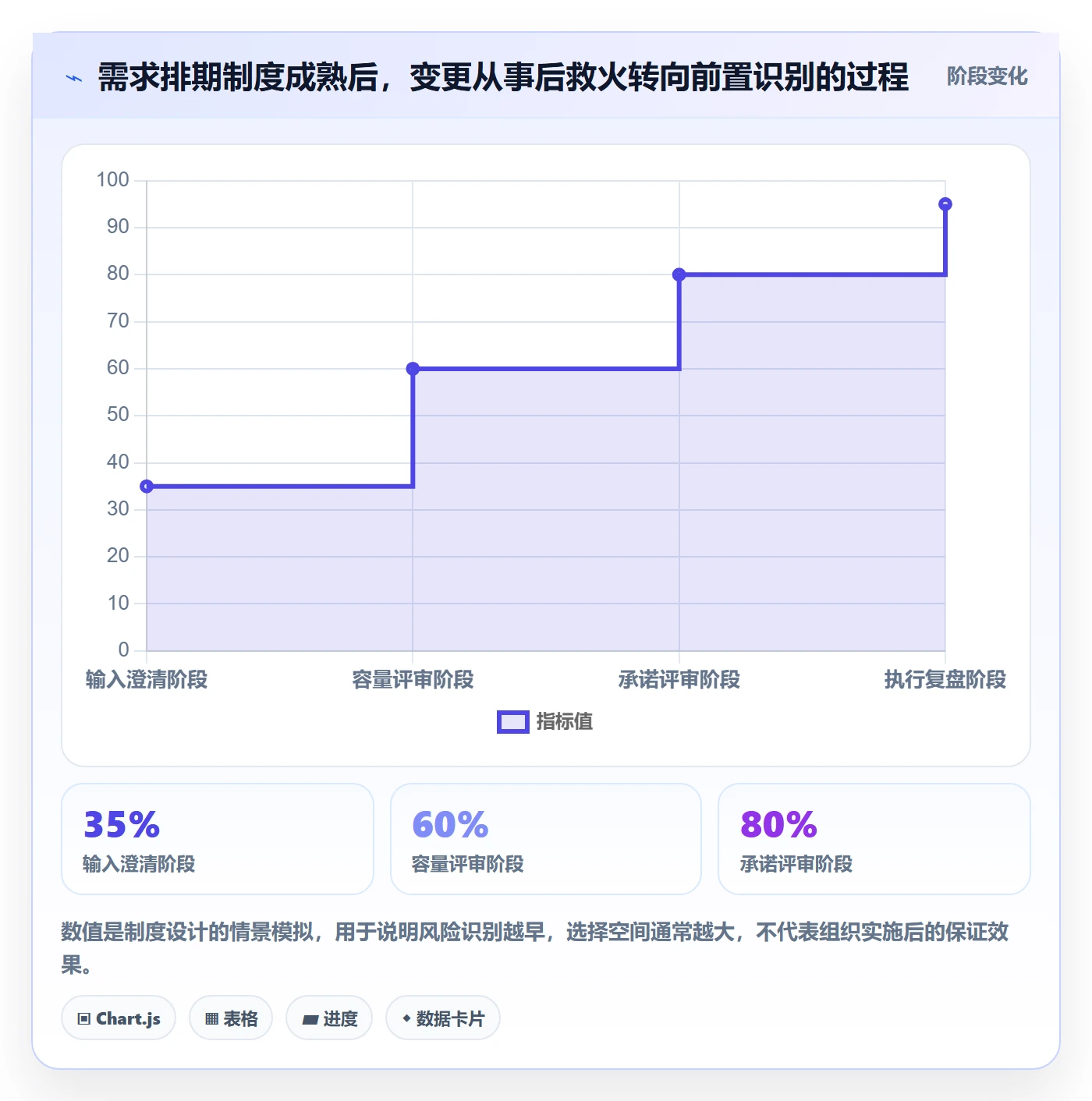Click the lightning bolt icon beside title
This screenshot has height=1101, width=1092.
[74, 78]
